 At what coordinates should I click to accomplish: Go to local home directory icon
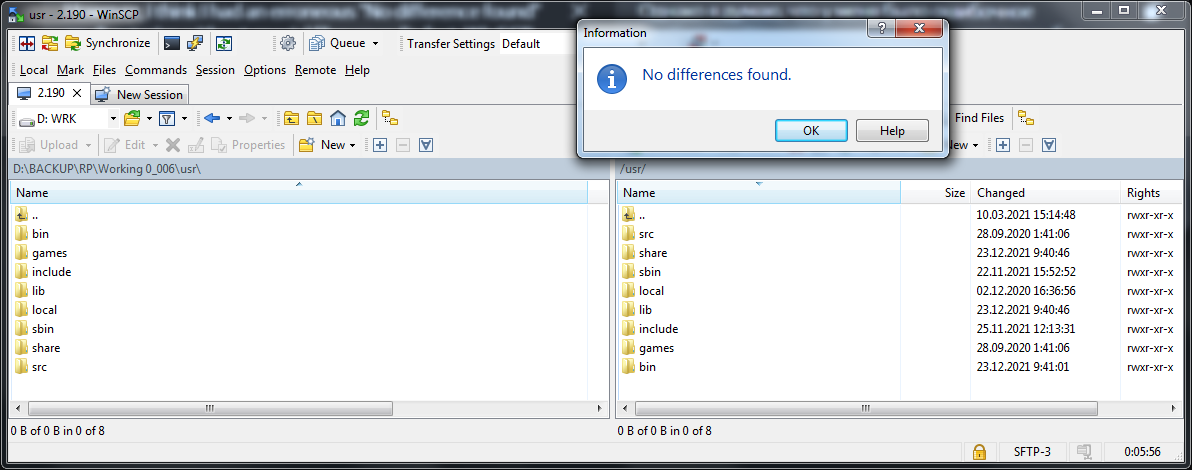click(338, 118)
